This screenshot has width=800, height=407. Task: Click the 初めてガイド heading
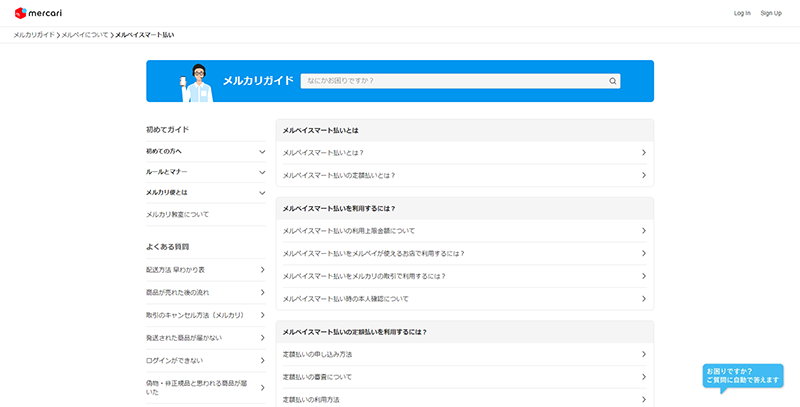tap(167, 130)
